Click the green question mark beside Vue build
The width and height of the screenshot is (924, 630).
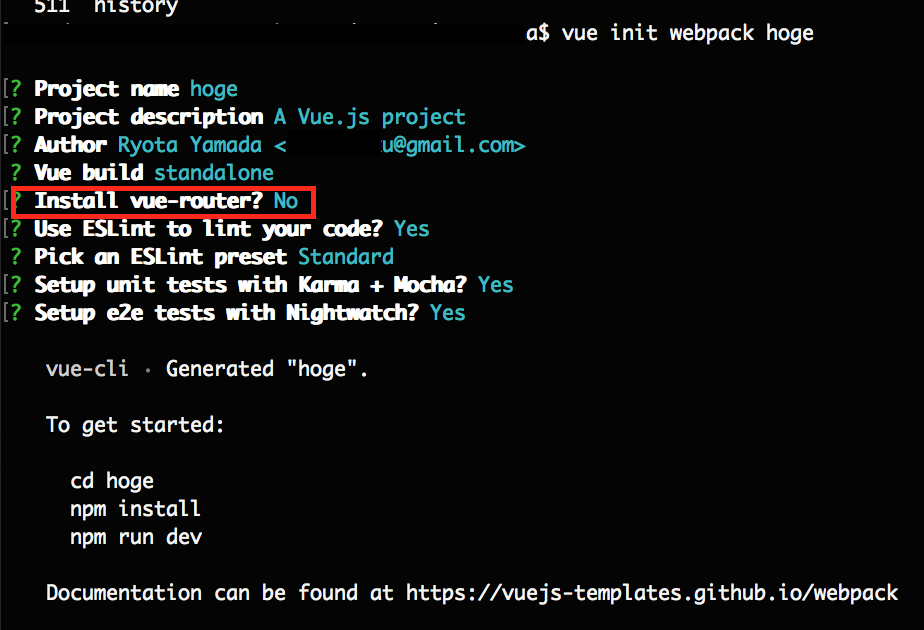point(16,173)
